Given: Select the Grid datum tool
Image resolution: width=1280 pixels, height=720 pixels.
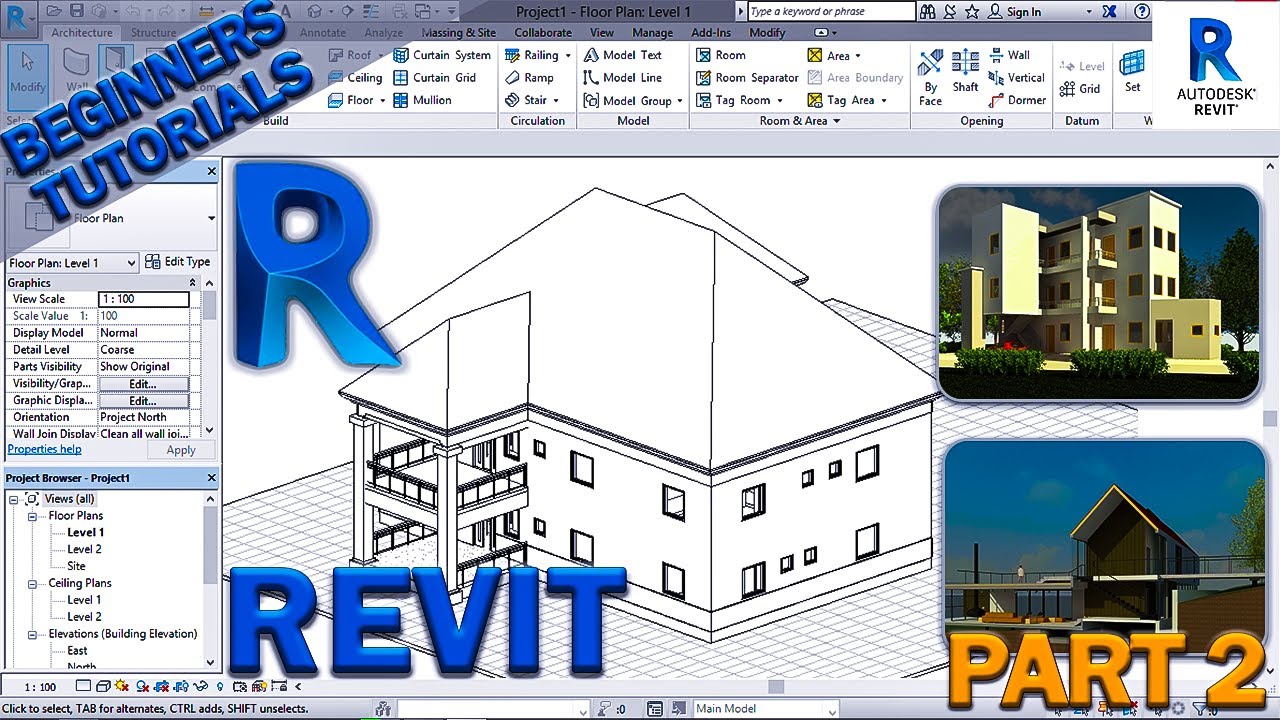Looking at the screenshot, I should click(x=1080, y=89).
